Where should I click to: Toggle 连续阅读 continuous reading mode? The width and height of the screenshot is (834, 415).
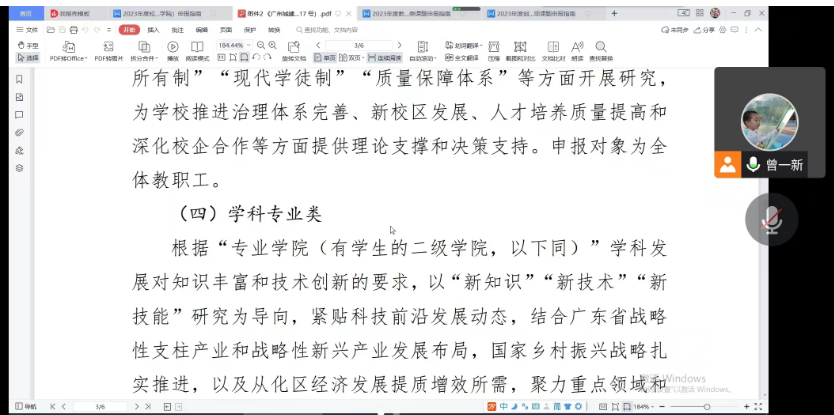384,58
